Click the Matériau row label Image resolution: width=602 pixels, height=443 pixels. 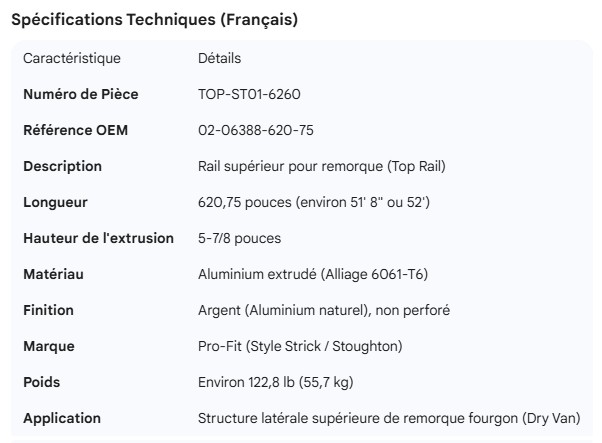click(54, 275)
